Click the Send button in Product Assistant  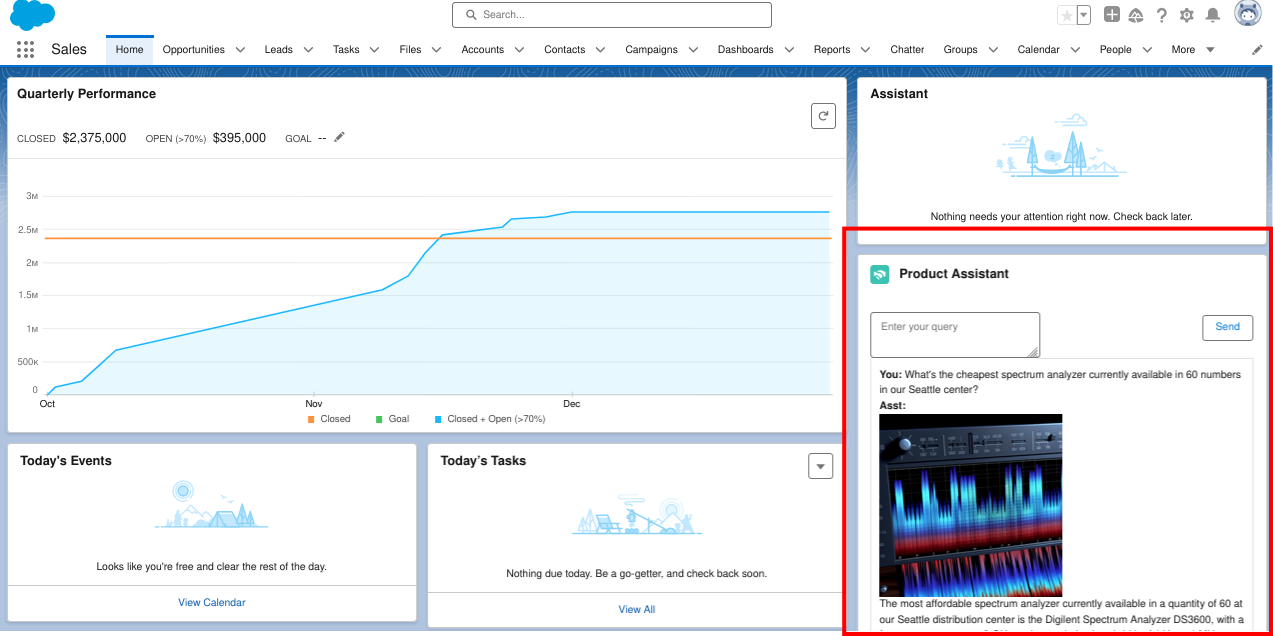(1227, 327)
